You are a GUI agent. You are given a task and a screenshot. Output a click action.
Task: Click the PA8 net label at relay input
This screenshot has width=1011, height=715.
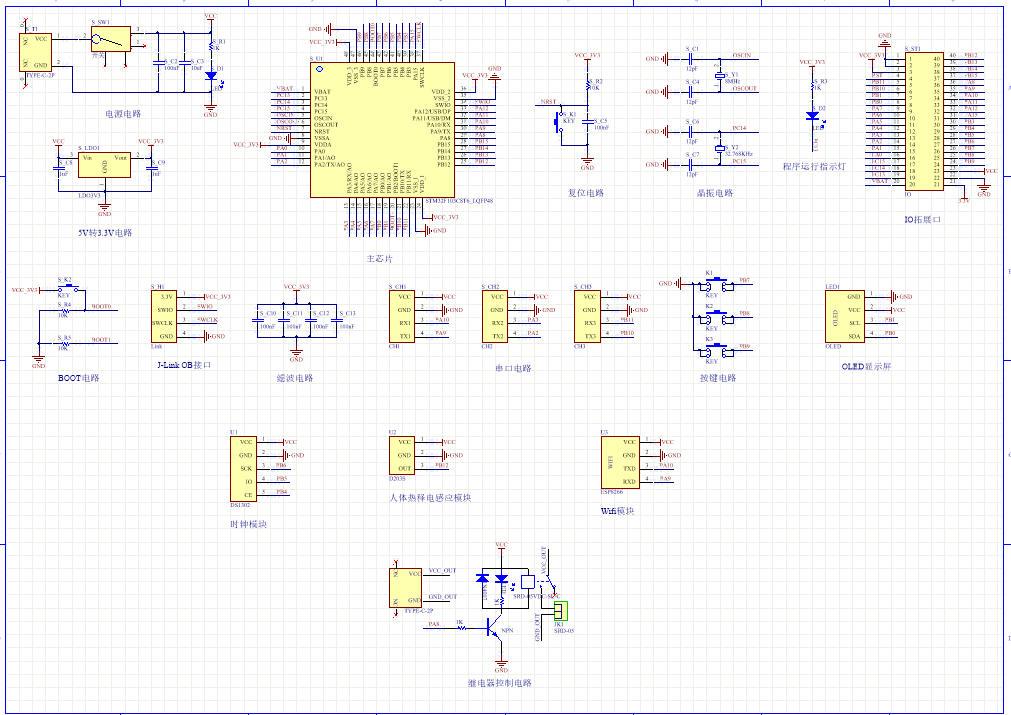pyautogui.click(x=434, y=624)
